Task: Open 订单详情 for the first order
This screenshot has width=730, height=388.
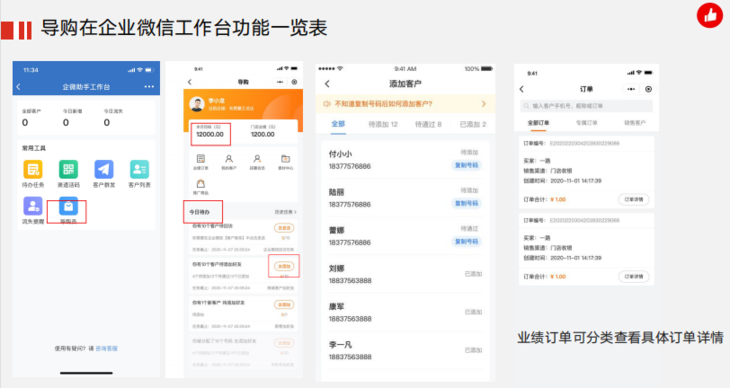Action: coord(633,199)
